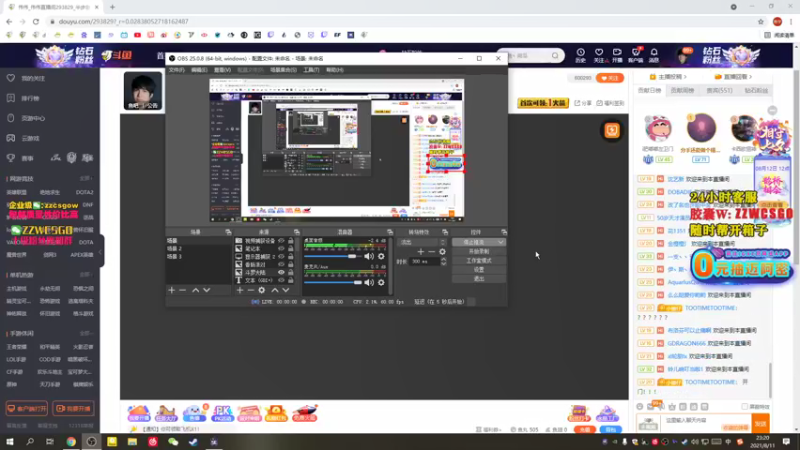Add a new source with plus icon
Image resolution: width=800 pixels, height=450 pixels.
click(x=240, y=290)
